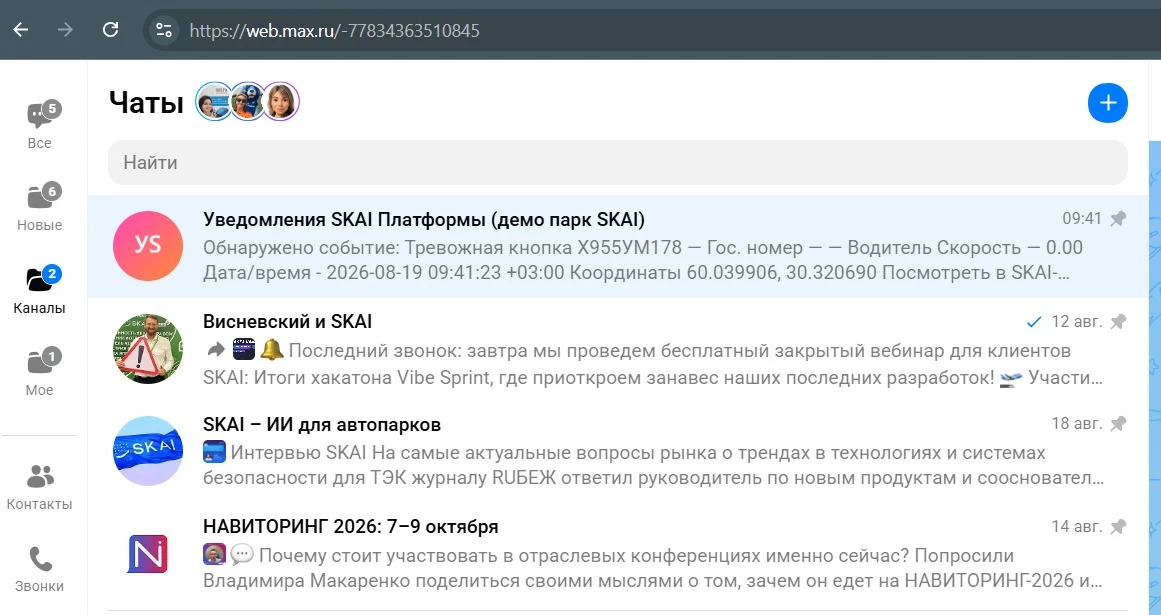Viewport: 1161px width, 615px height.
Task: Click the 14 авг. date
Action: (x=1077, y=526)
